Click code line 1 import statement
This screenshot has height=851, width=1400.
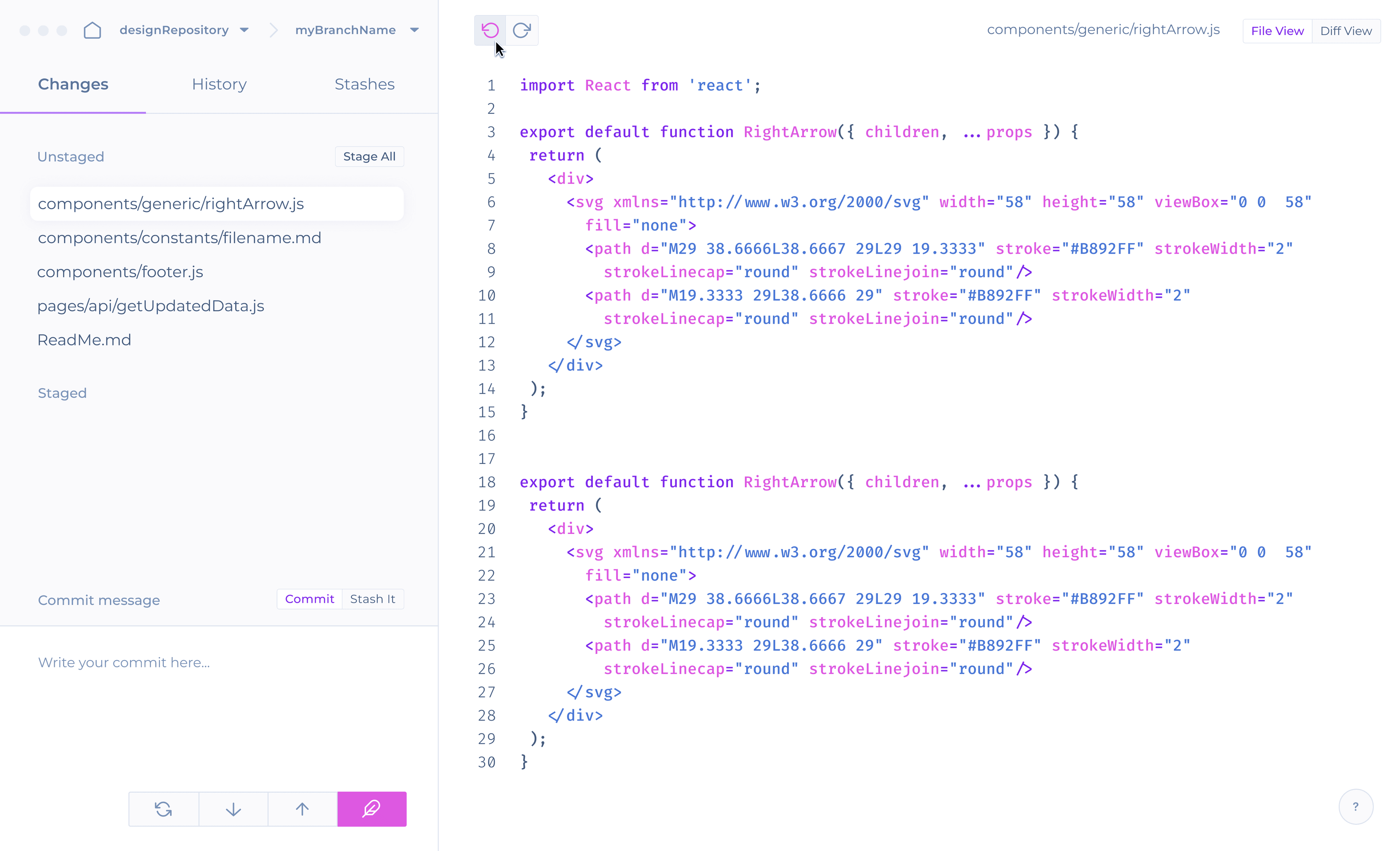click(x=640, y=85)
